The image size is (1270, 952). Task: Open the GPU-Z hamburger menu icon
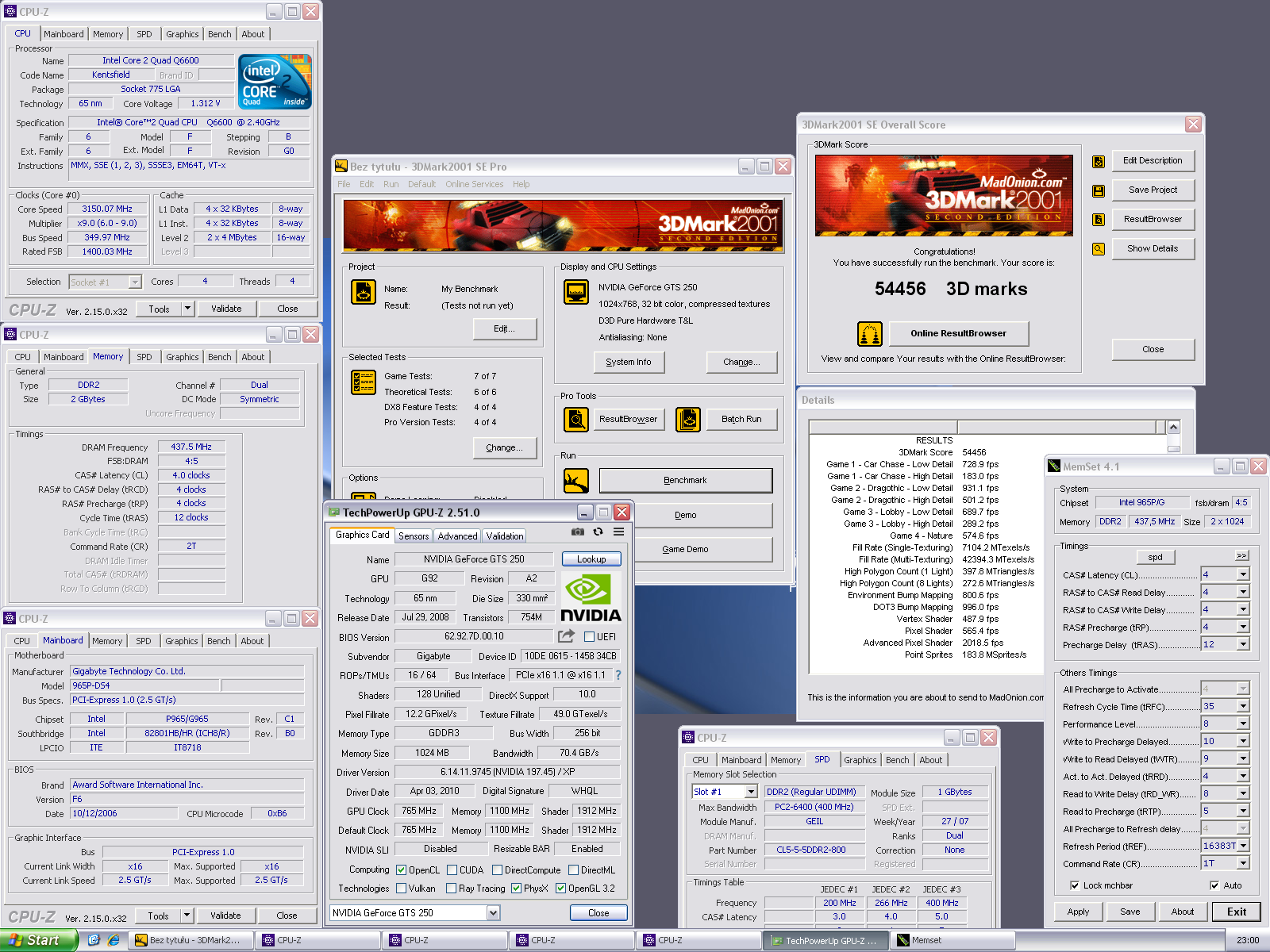click(x=618, y=532)
